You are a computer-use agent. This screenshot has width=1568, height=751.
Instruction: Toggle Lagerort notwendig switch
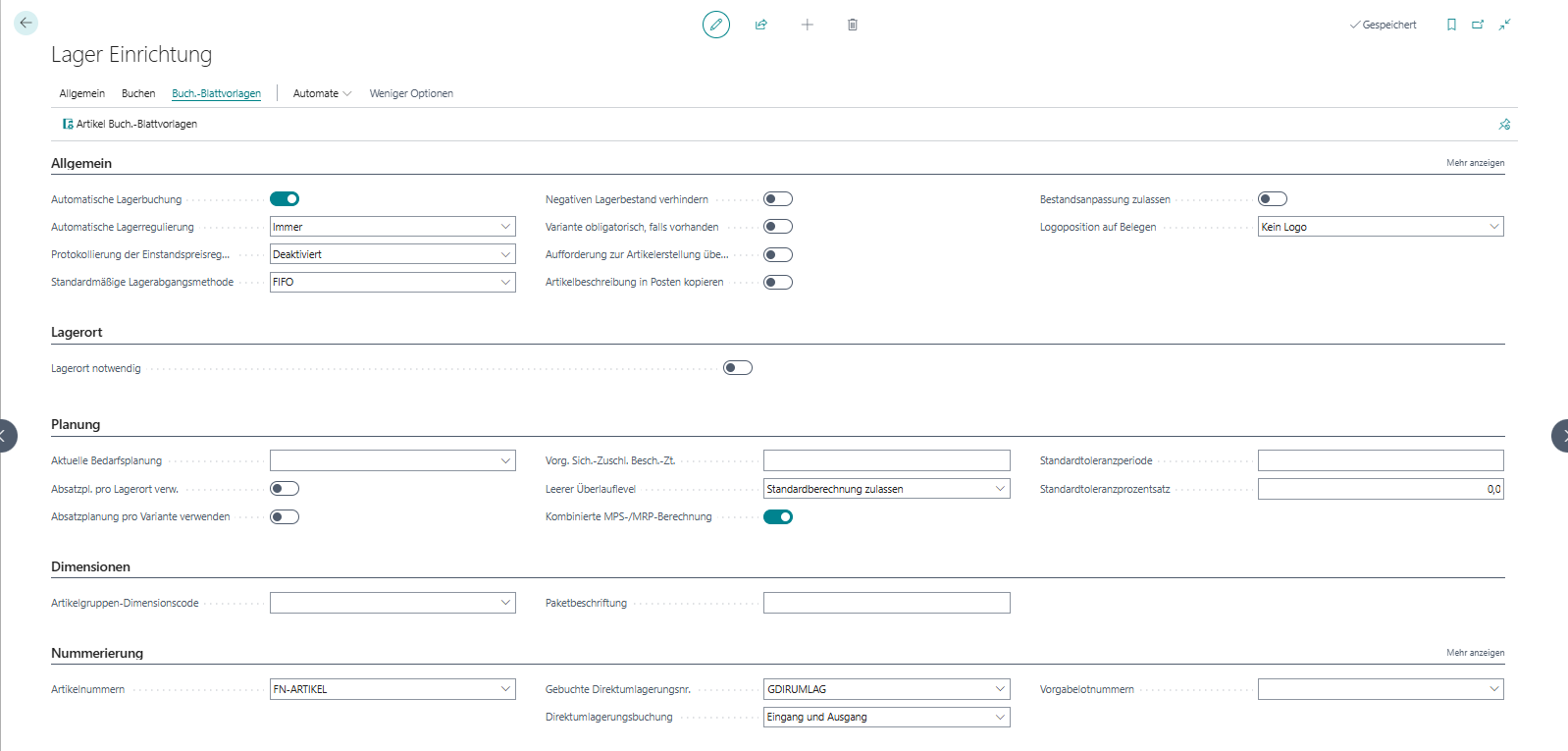738,368
